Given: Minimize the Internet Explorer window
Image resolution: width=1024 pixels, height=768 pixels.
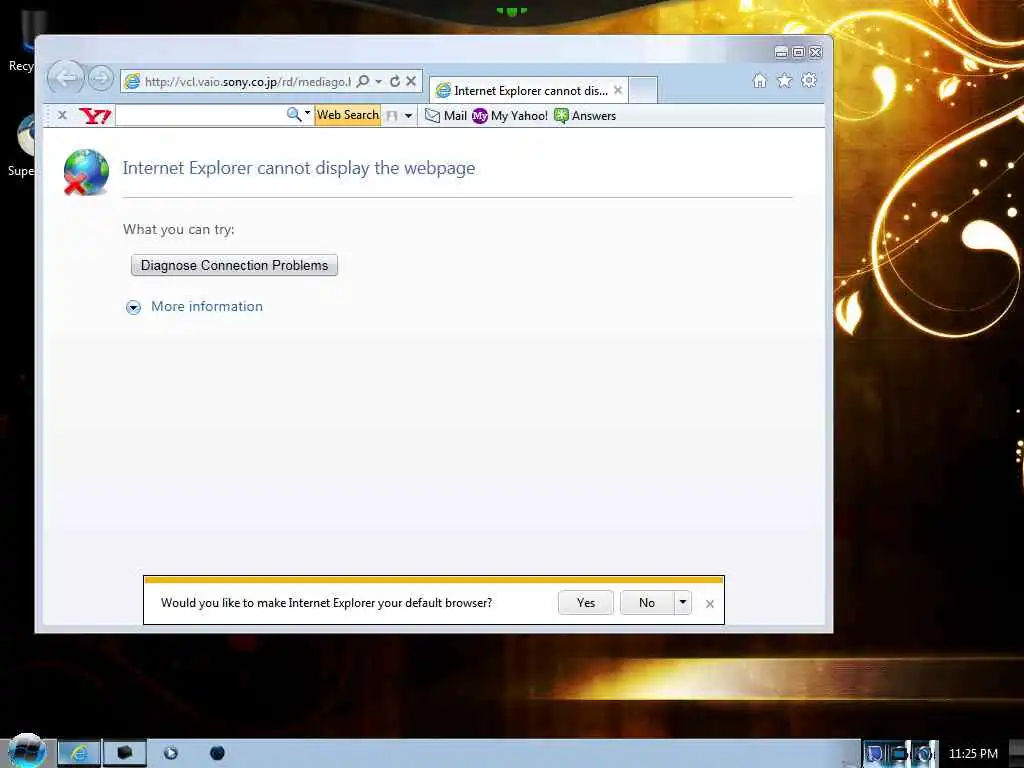Looking at the screenshot, I should tap(781, 52).
